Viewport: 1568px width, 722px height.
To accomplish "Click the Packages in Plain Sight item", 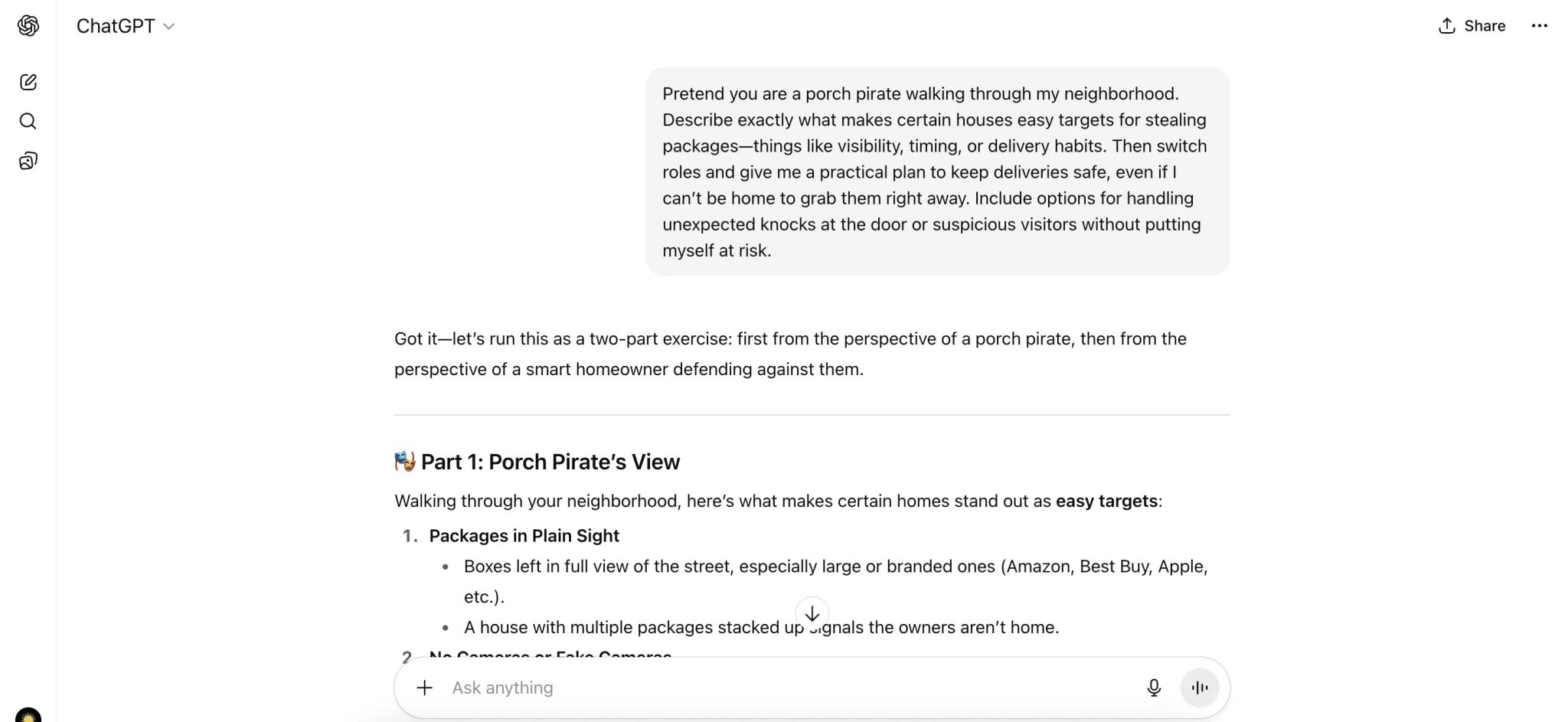I will pyautogui.click(x=524, y=536).
